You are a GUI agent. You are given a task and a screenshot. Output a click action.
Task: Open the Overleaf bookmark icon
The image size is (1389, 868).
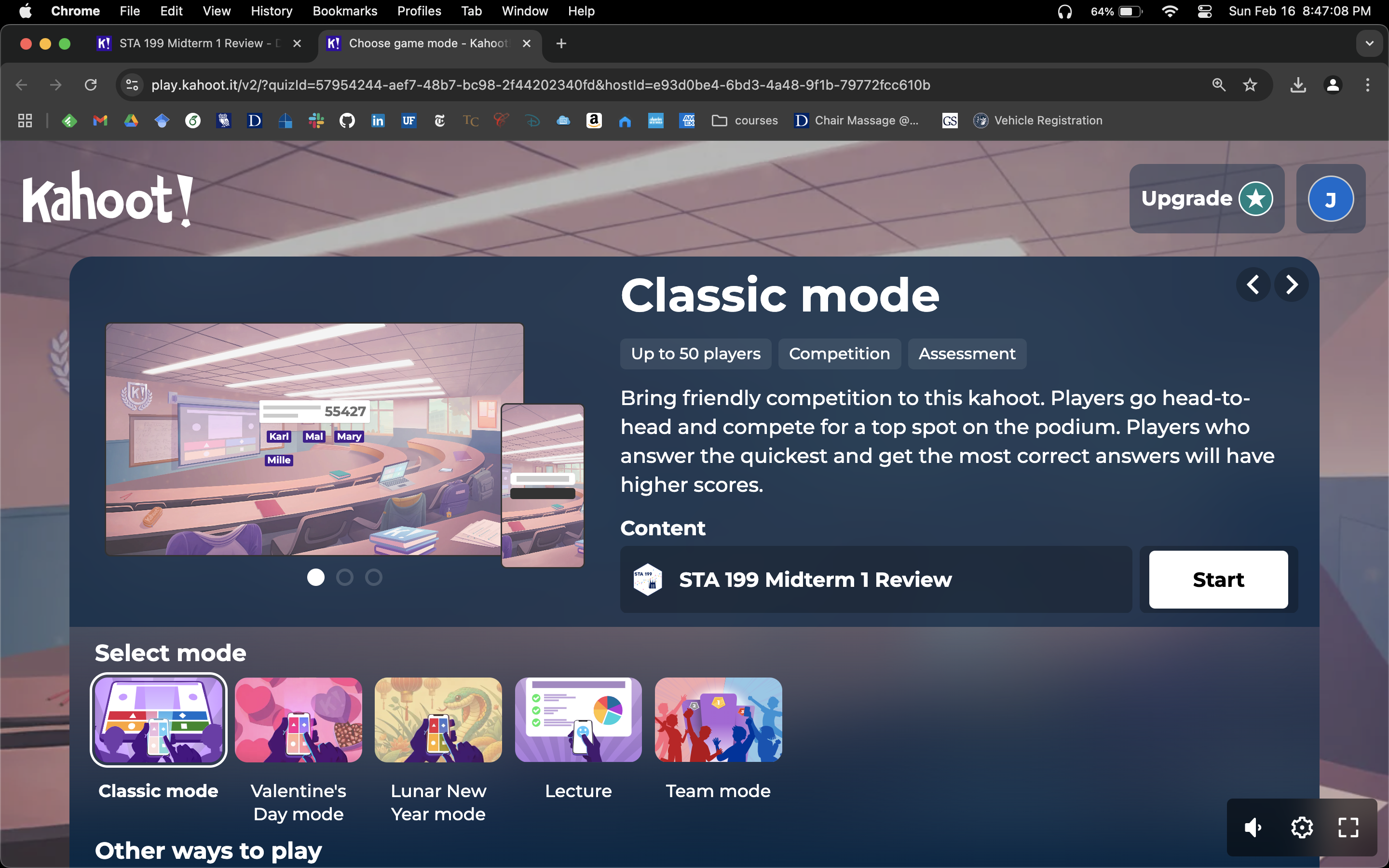click(x=193, y=121)
